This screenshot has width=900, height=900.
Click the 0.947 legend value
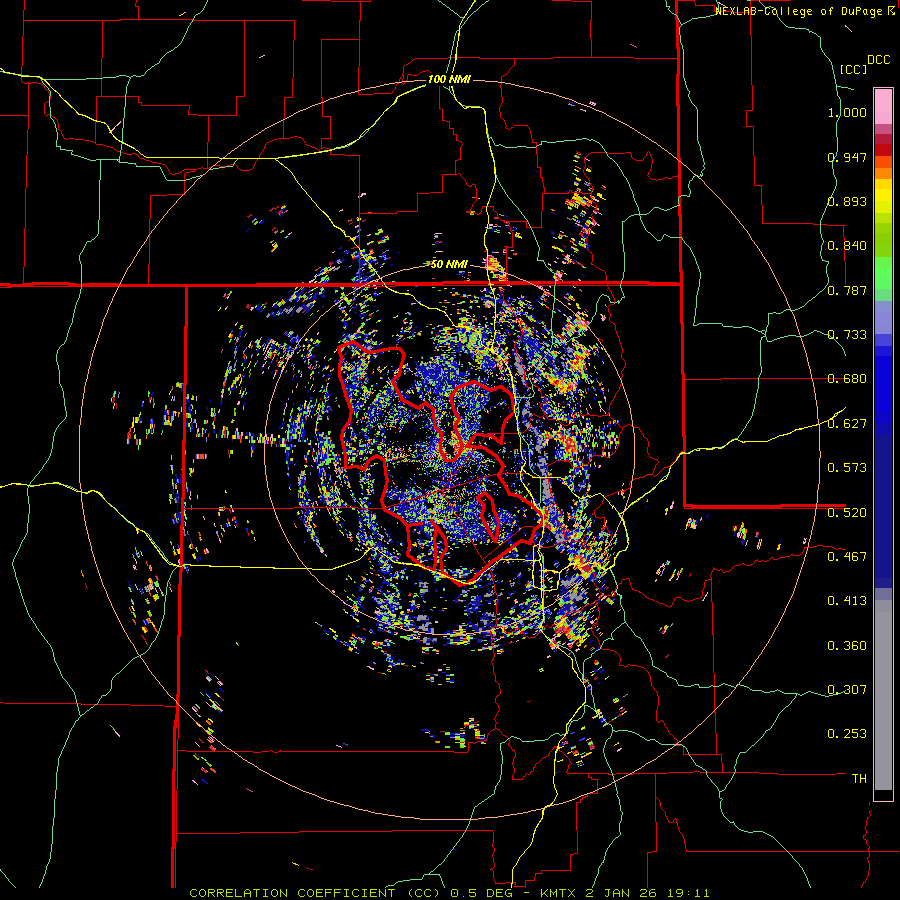[x=847, y=157]
